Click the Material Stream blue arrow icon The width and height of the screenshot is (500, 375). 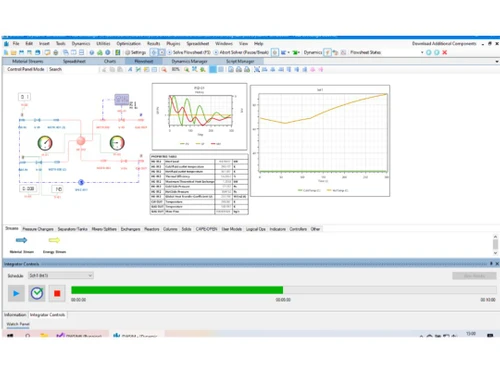(22, 240)
